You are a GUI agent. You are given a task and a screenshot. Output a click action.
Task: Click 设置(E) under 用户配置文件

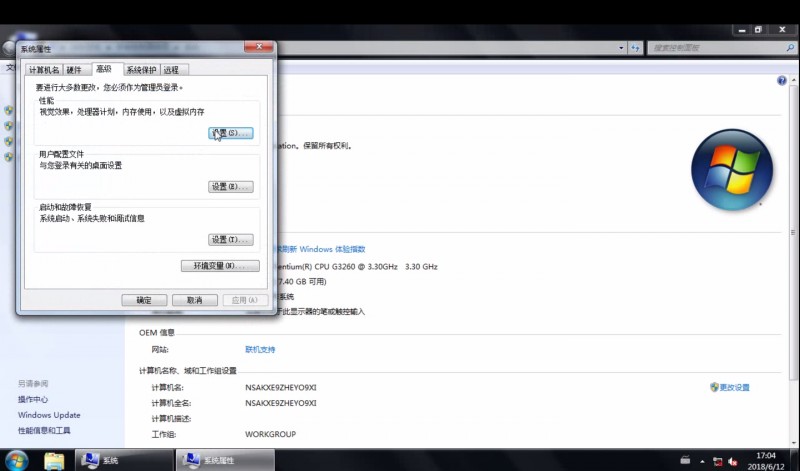point(231,187)
